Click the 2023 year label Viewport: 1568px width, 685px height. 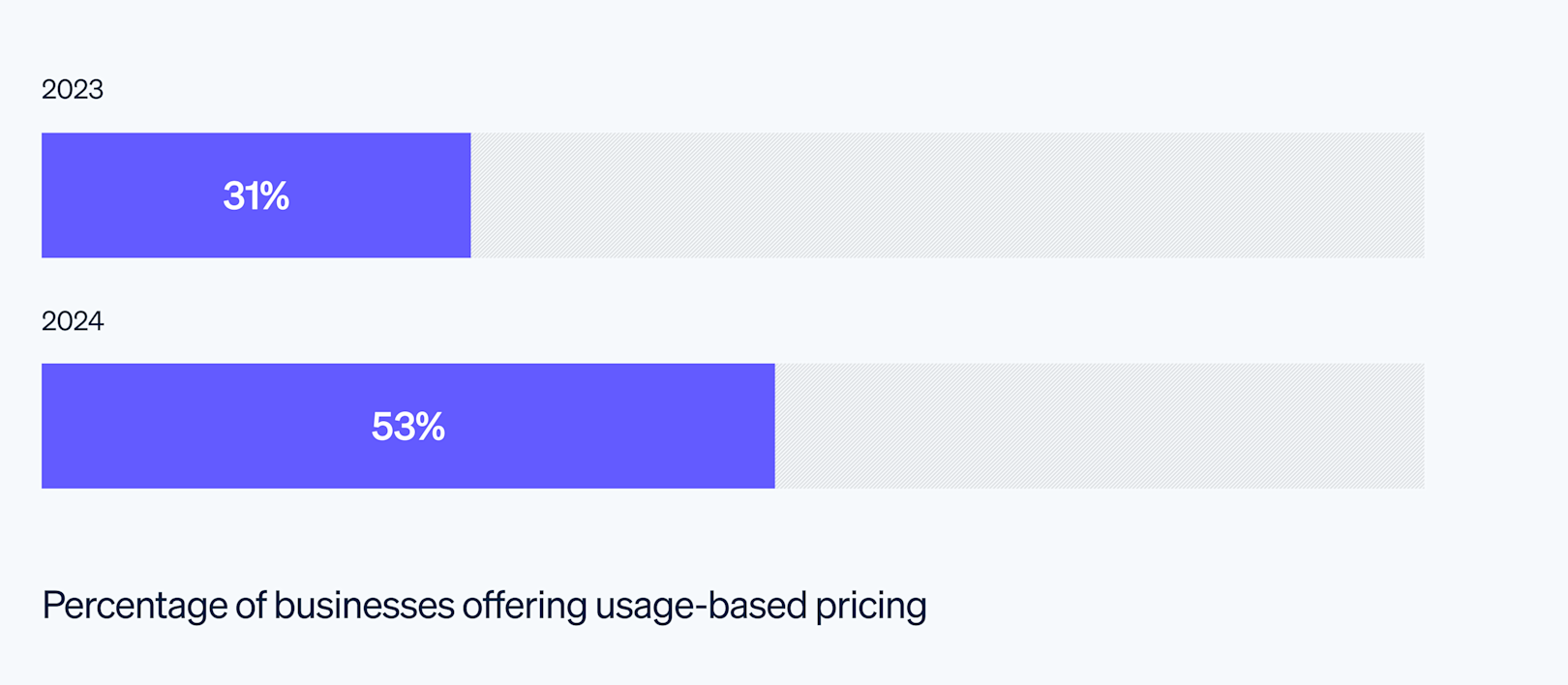(x=73, y=89)
